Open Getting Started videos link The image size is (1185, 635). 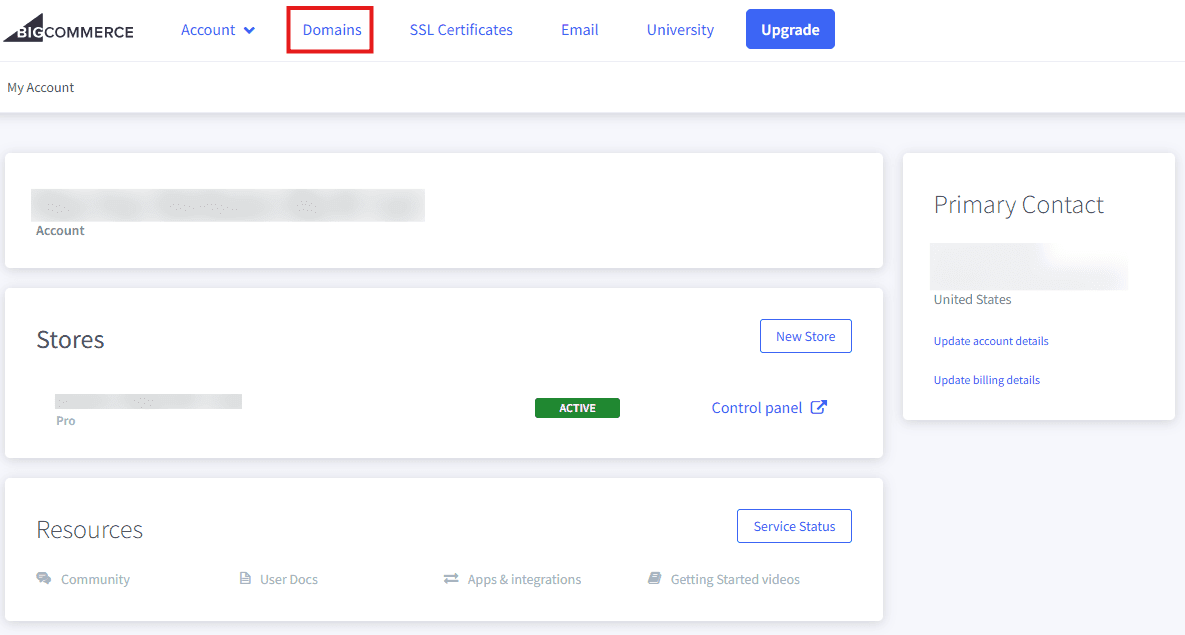coord(735,580)
